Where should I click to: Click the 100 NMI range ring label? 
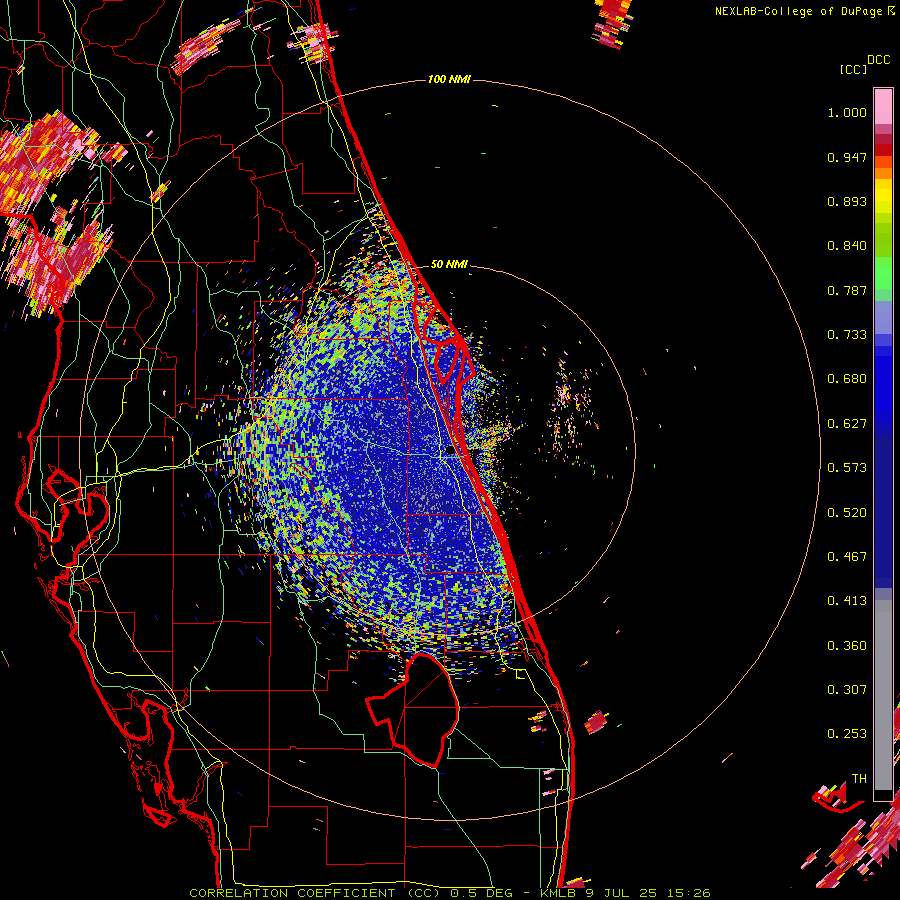tap(449, 79)
